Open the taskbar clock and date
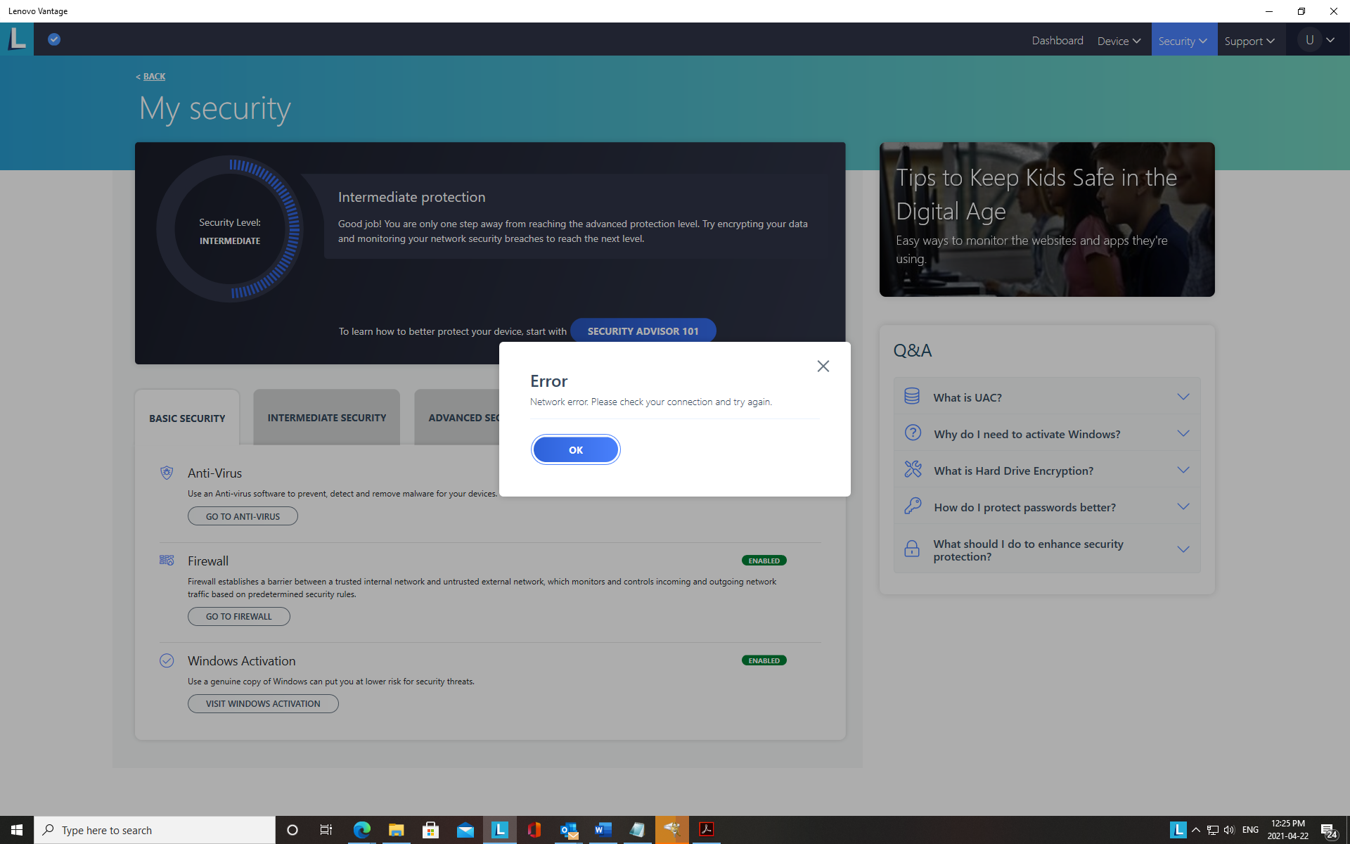The width and height of the screenshot is (1350, 844). coord(1288,830)
